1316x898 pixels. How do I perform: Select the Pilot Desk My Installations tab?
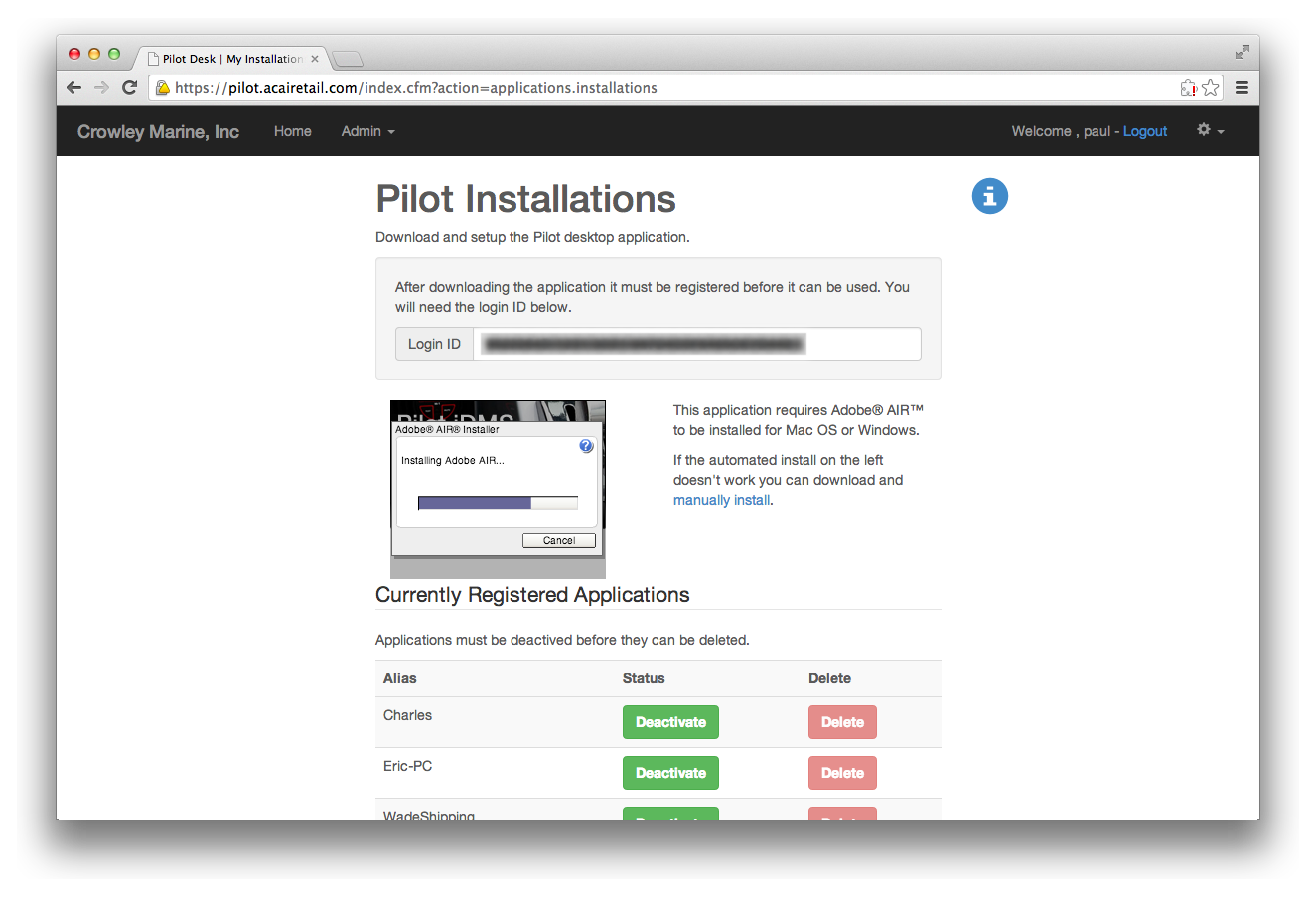pos(232,59)
